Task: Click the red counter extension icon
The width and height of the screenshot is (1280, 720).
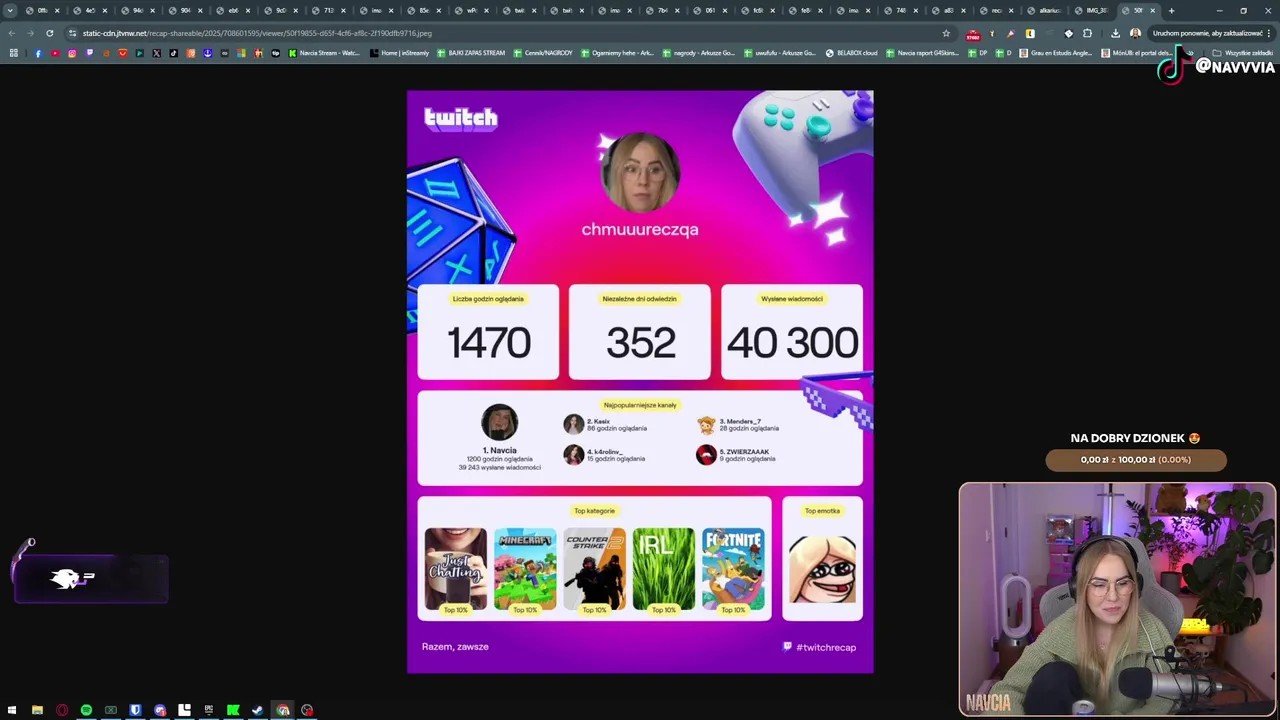Action: pos(973,34)
